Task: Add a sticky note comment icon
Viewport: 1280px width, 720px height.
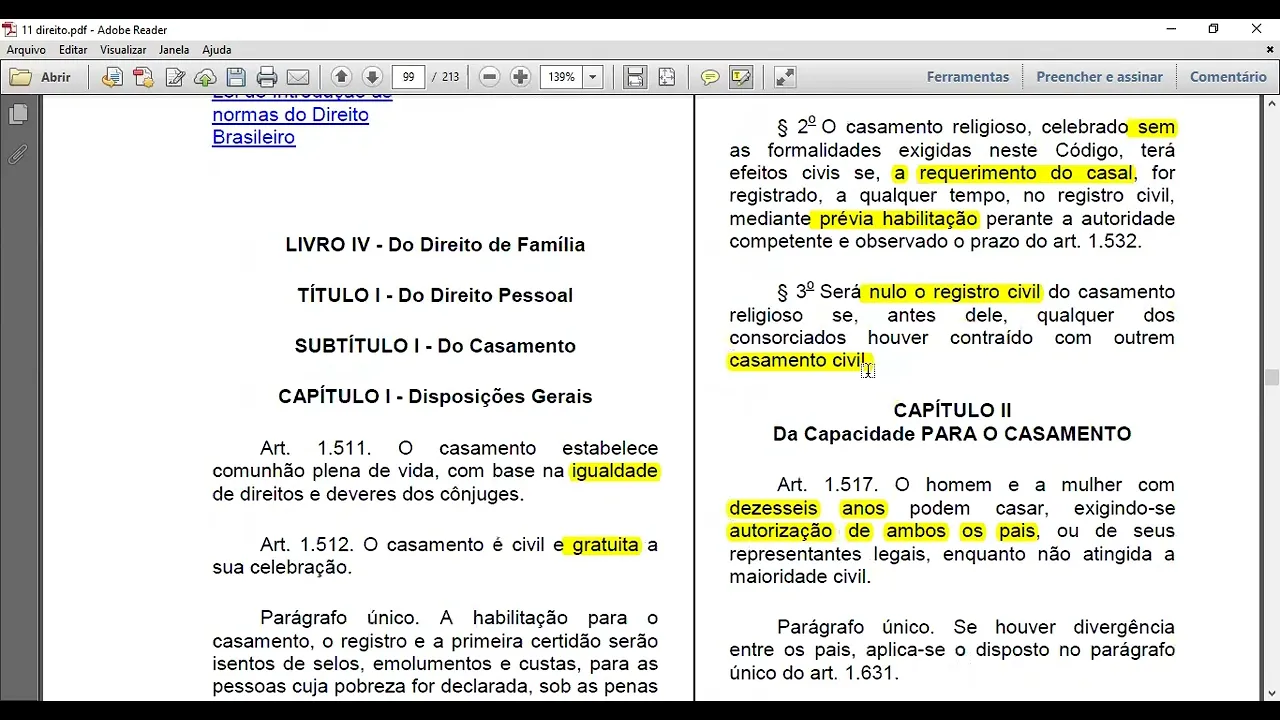Action: [710, 77]
